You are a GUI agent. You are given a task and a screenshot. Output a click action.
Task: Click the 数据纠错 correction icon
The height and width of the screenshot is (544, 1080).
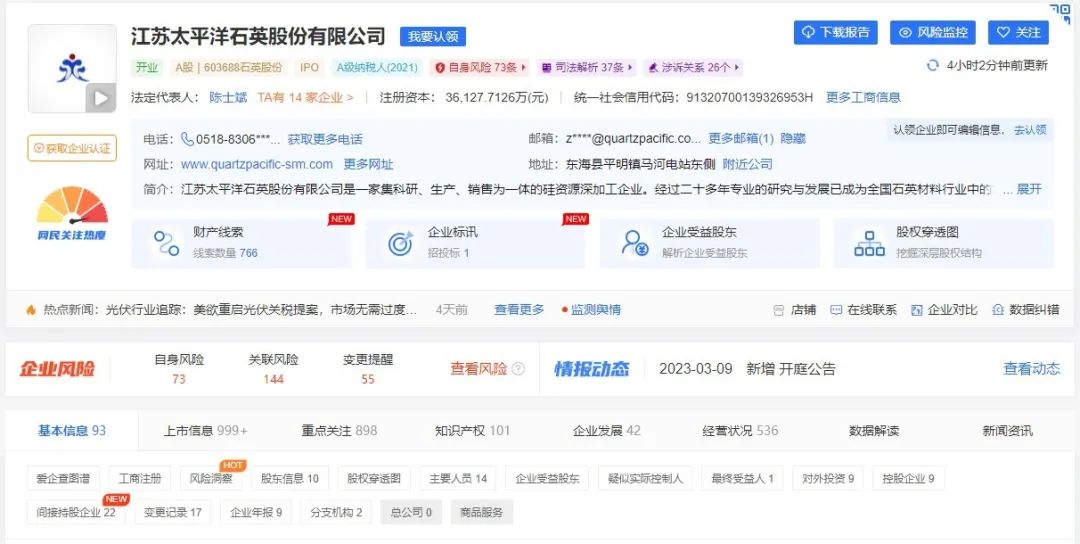[x=998, y=310]
